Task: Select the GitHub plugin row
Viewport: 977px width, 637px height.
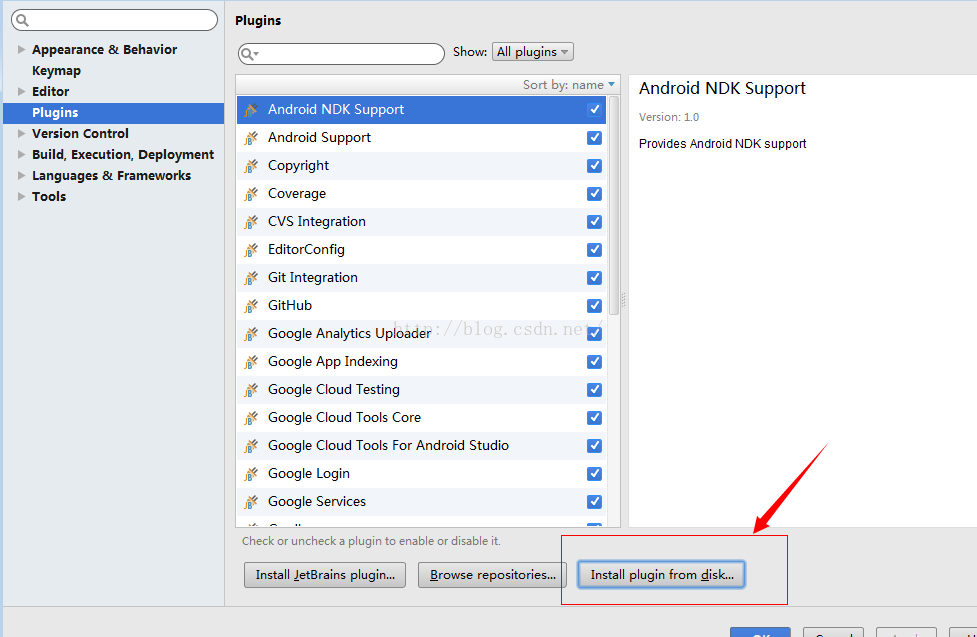Action: tap(421, 306)
